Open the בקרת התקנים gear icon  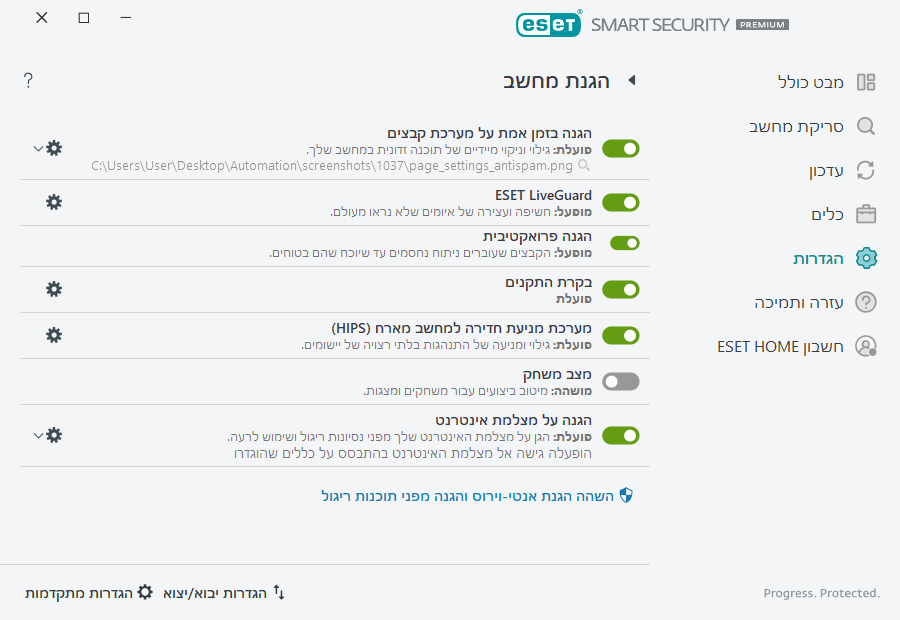pyautogui.click(x=53, y=289)
